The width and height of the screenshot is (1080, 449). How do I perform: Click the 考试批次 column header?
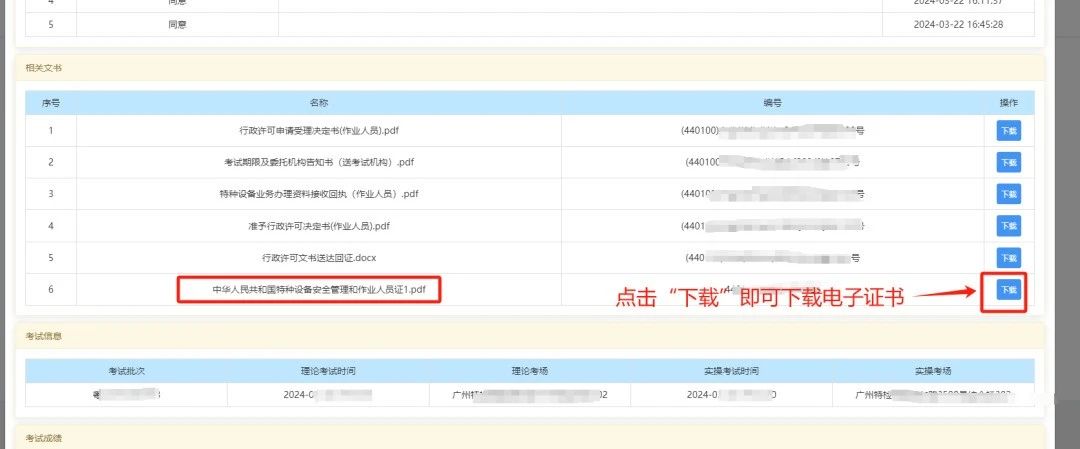126,370
